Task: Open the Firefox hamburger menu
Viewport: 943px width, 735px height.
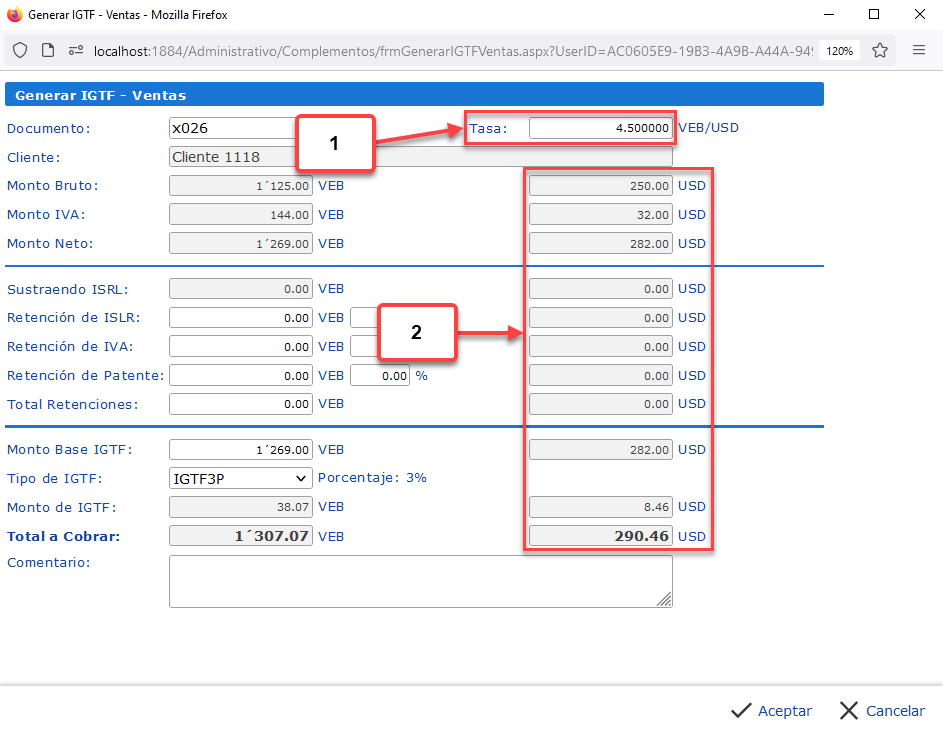Action: pyautogui.click(x=919, y=50)
